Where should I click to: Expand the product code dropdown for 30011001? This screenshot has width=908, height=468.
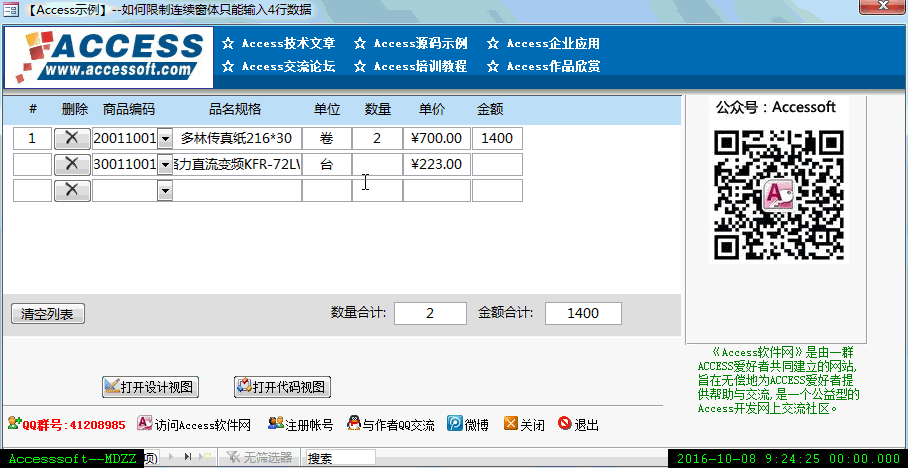tap(166, 164)
